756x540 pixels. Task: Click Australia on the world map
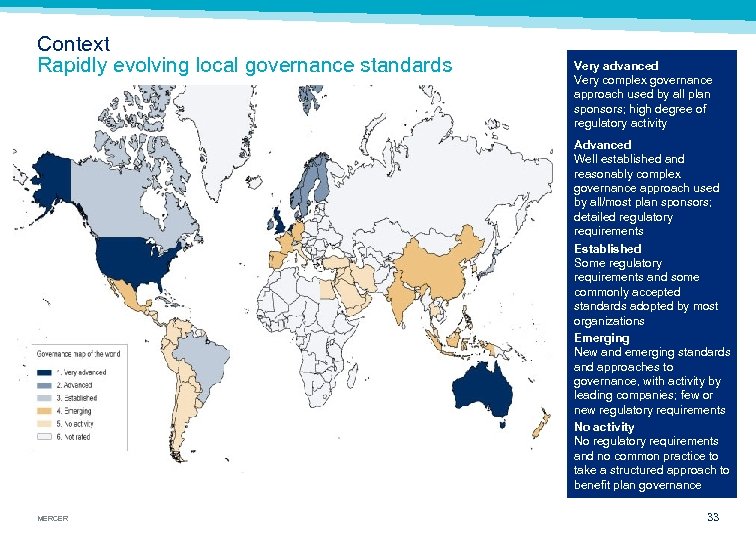coord(482,393)
